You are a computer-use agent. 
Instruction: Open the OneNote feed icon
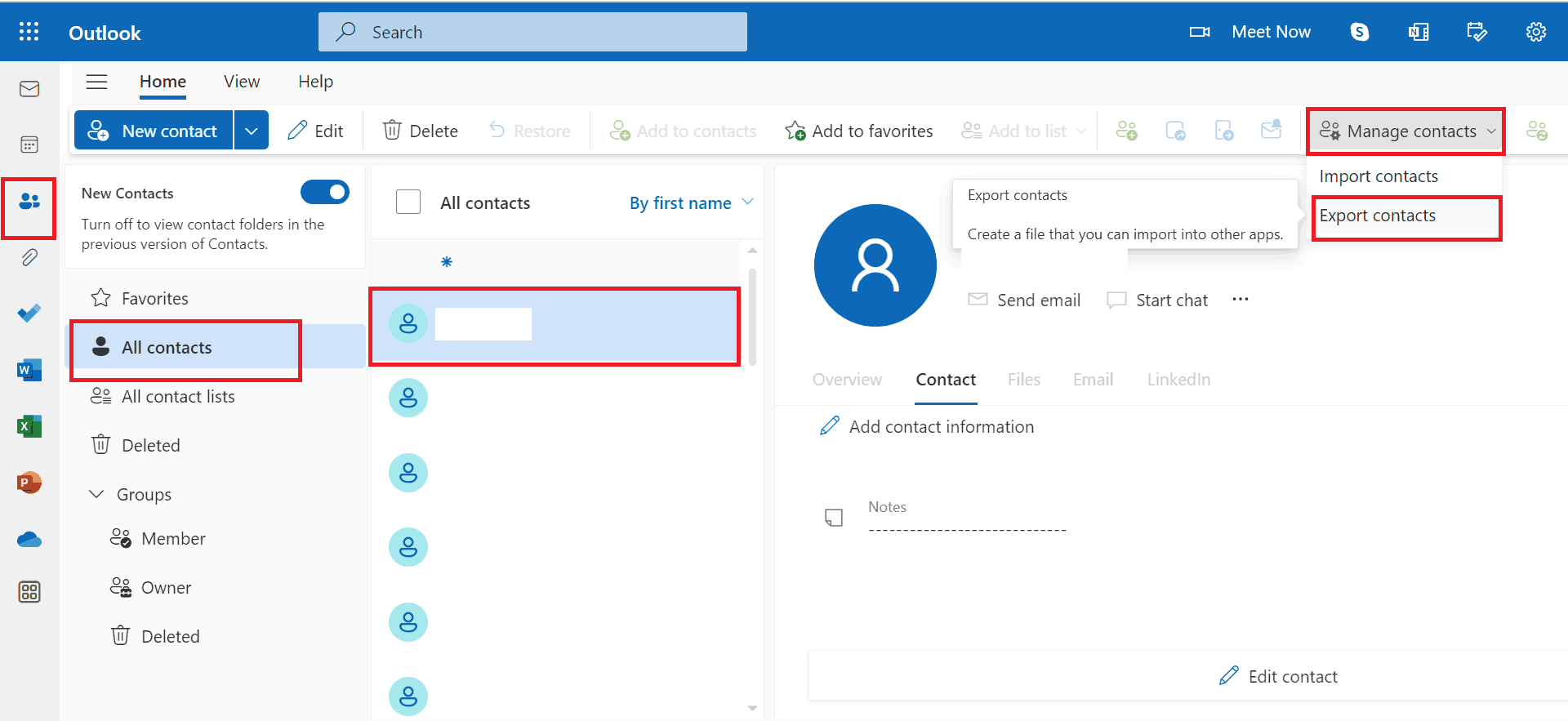click(x=1419, y=32)
